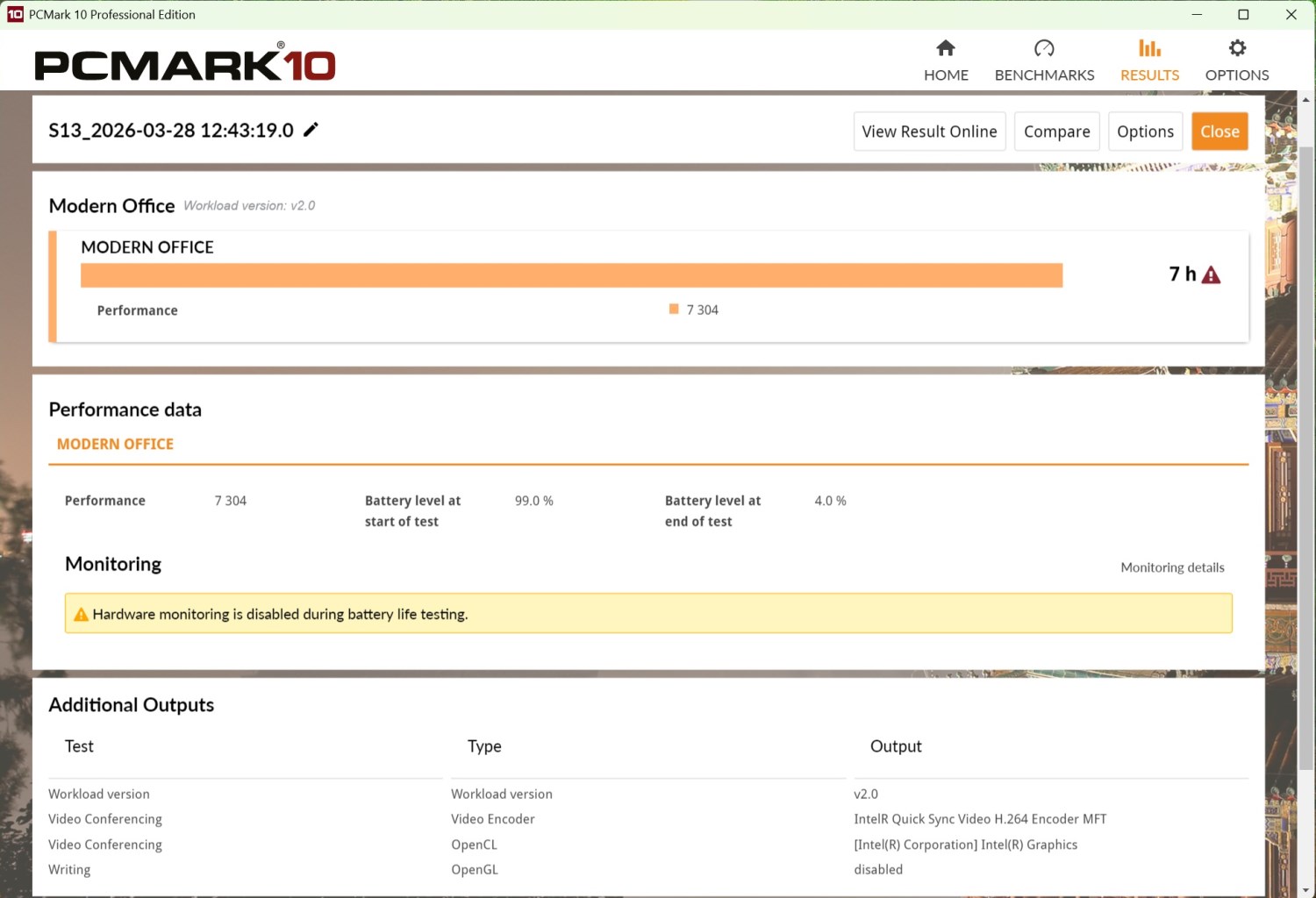Click the Video Encoder type cell

coord(492,819)
